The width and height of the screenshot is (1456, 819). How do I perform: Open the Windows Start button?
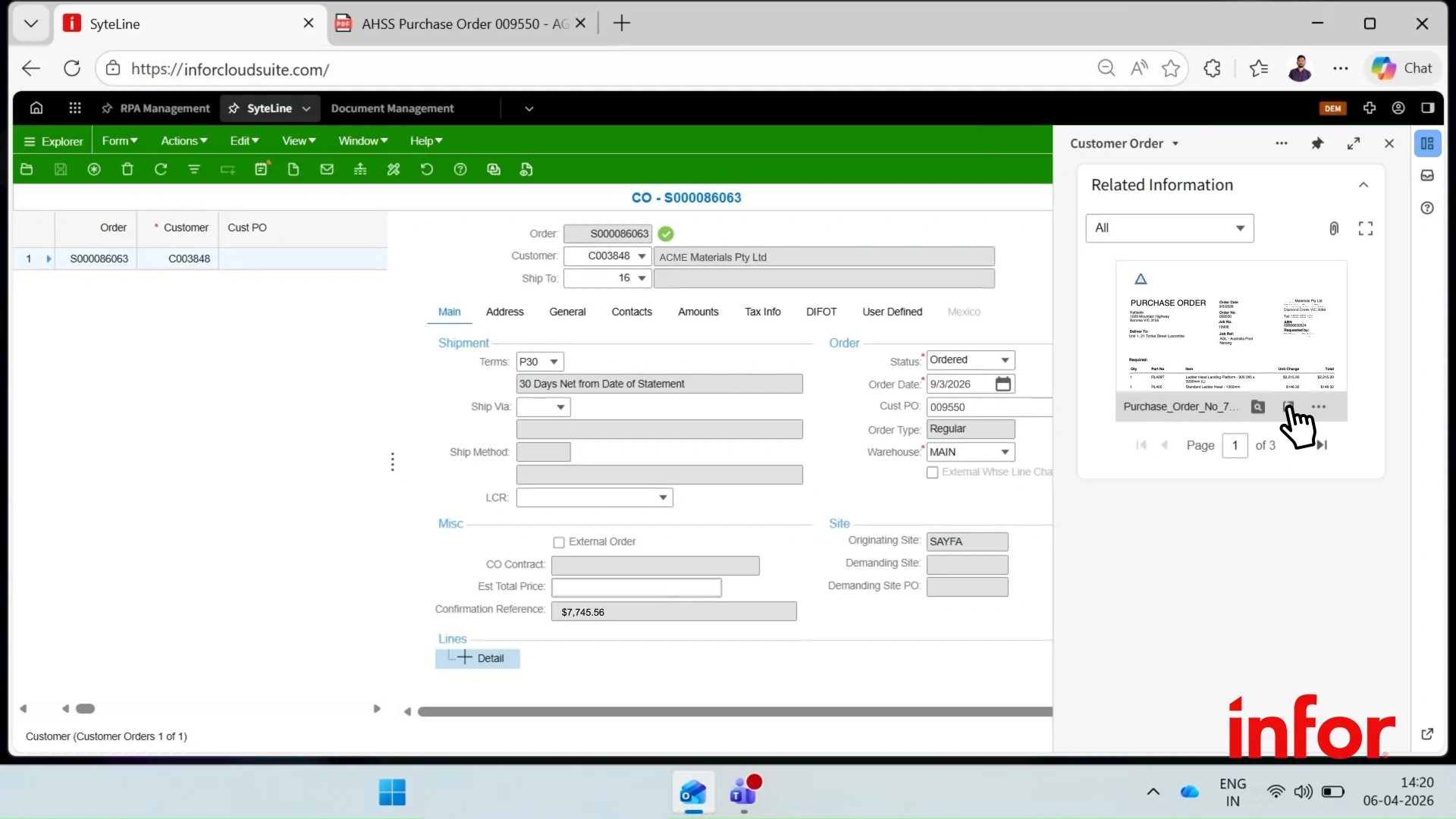(392, 792)
